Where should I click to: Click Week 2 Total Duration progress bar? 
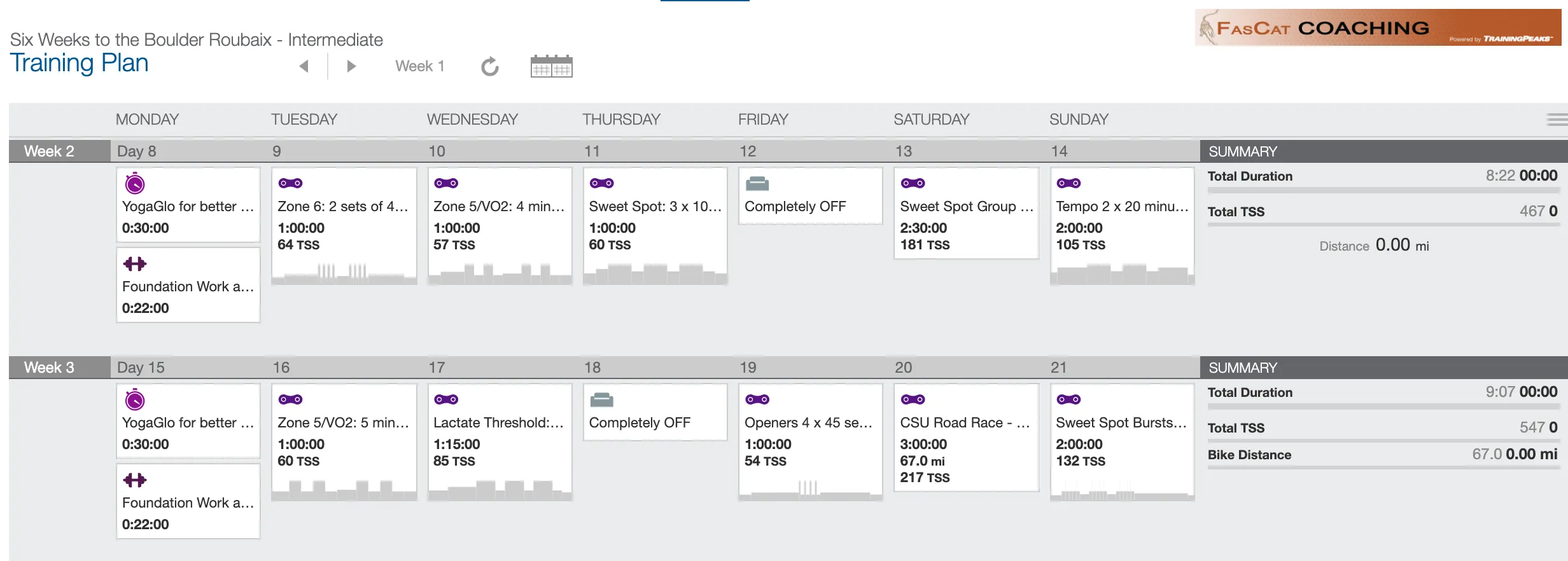1383,190
